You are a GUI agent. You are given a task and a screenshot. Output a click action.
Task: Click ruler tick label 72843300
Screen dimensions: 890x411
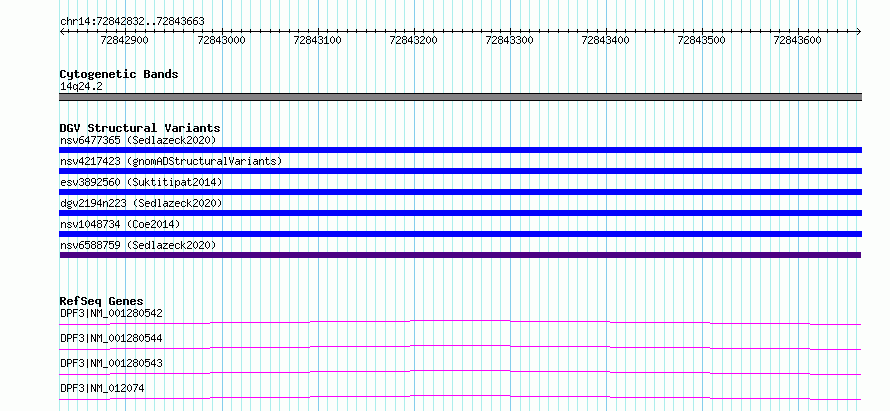[x=510, y=41]
